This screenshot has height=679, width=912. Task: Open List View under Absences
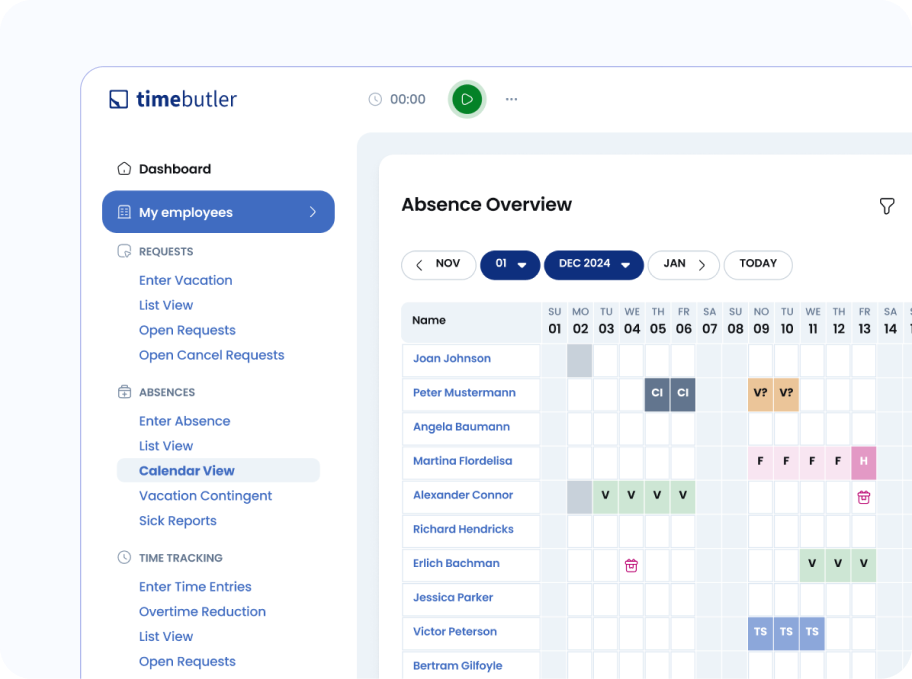pyautogui.click(x=166, y=446)
